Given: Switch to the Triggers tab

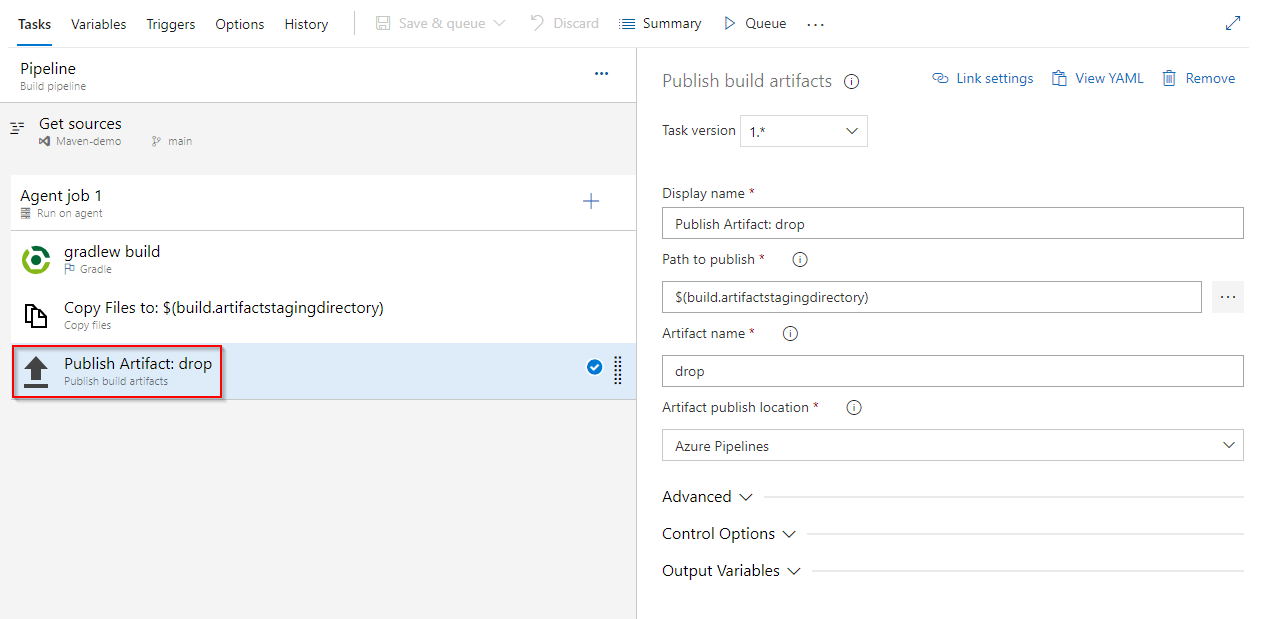Looking at the screenshot, I should 170,23.
